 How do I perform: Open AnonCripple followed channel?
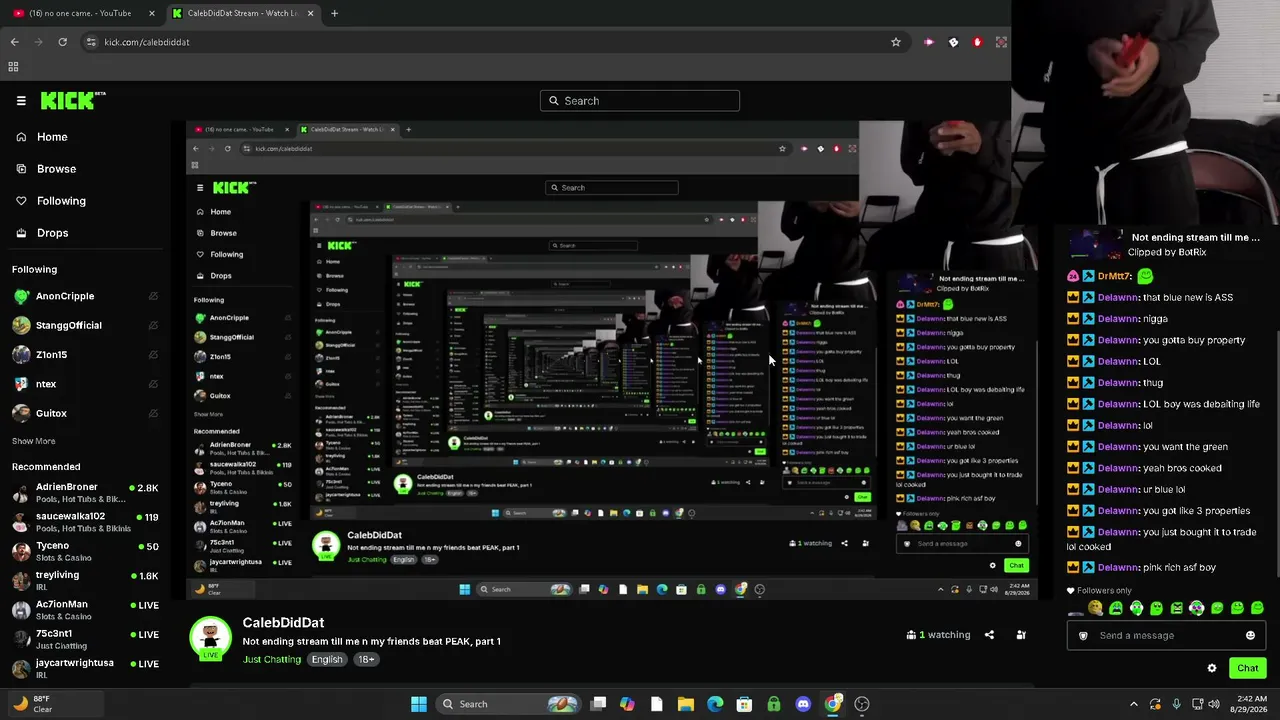click(65, 296)
